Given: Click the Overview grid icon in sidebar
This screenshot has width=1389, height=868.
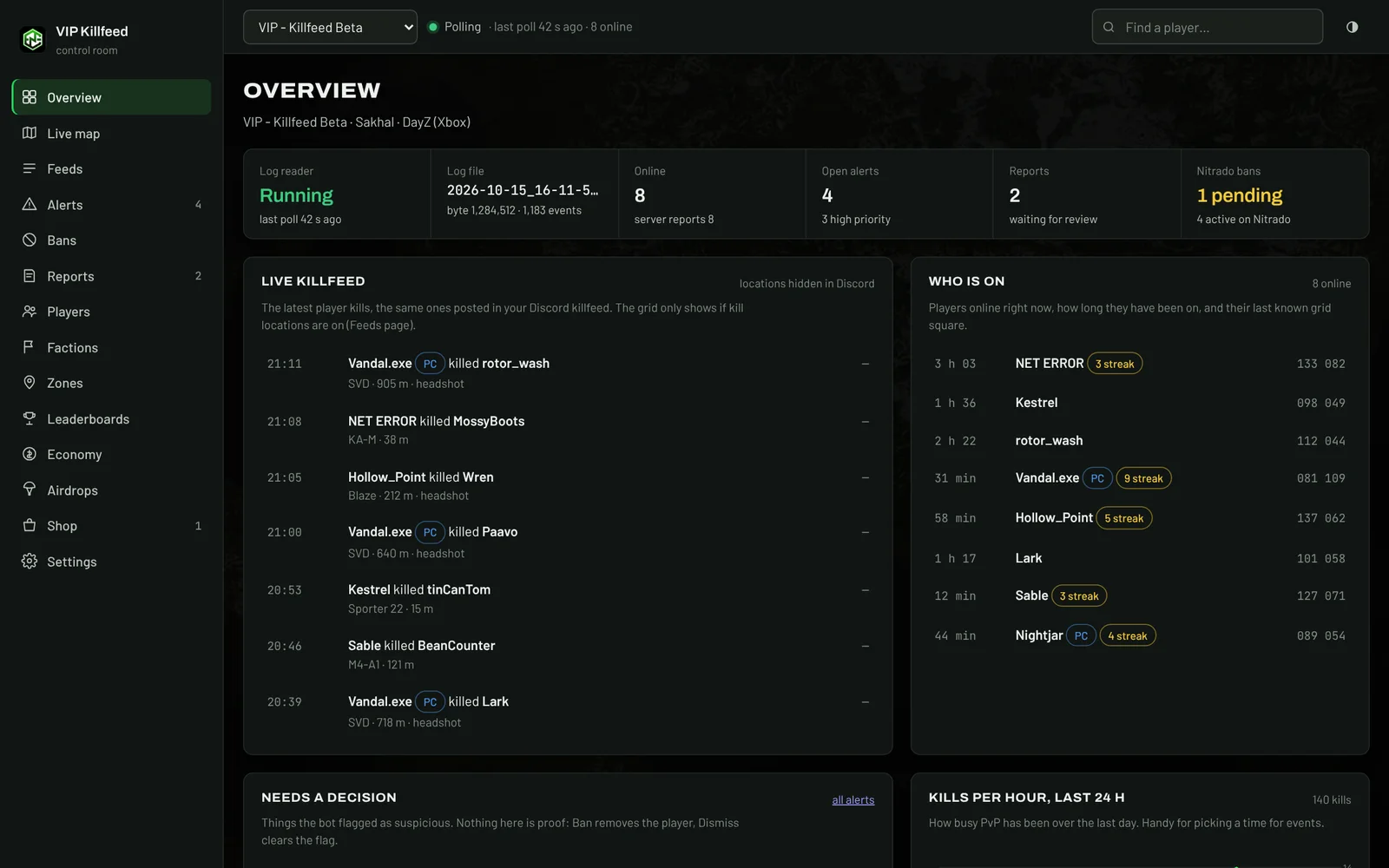Looking at the screenshot, I should coord(30,97).
